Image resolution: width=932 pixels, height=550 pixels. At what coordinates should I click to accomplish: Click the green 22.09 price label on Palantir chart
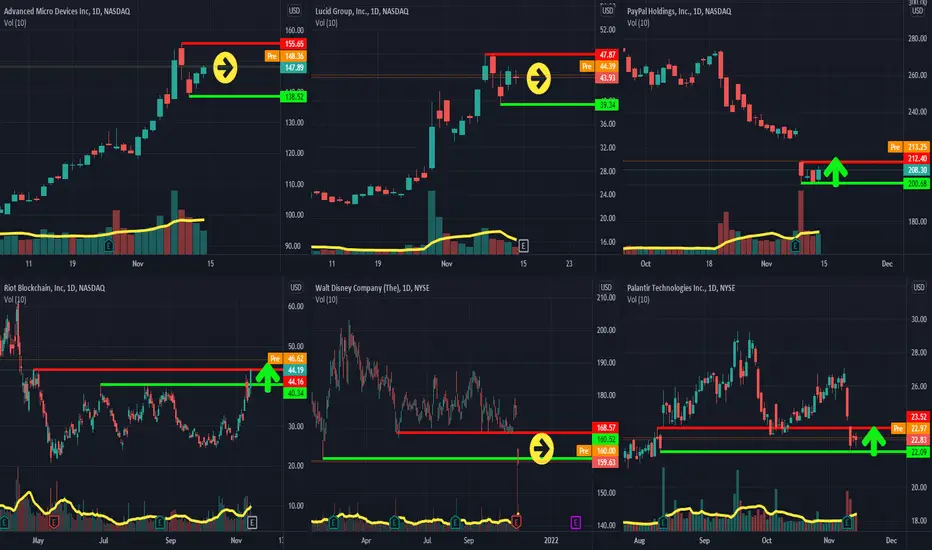pyautogui.click(x=918, y=452)
